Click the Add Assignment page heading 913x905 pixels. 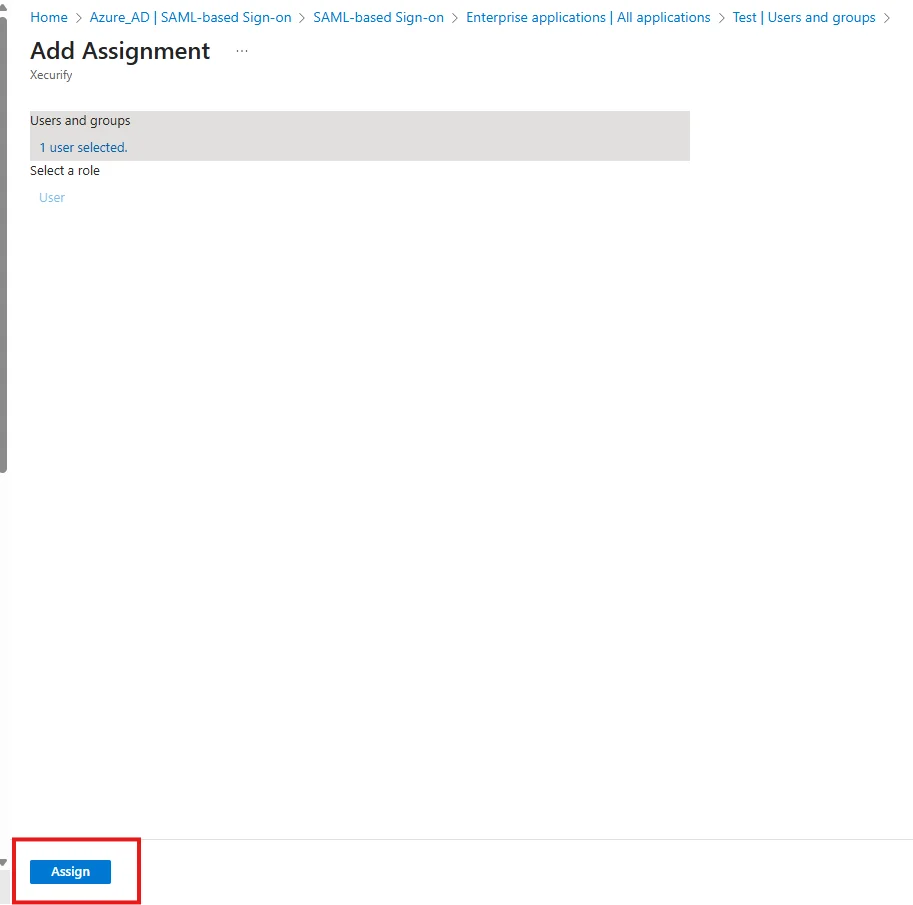click(x=119, y=50)
